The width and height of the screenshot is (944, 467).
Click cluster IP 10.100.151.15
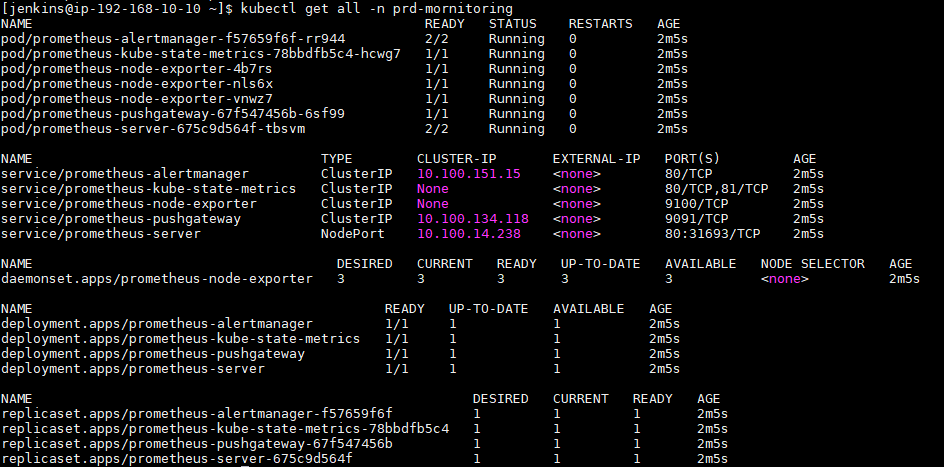[x=469, y=174]
